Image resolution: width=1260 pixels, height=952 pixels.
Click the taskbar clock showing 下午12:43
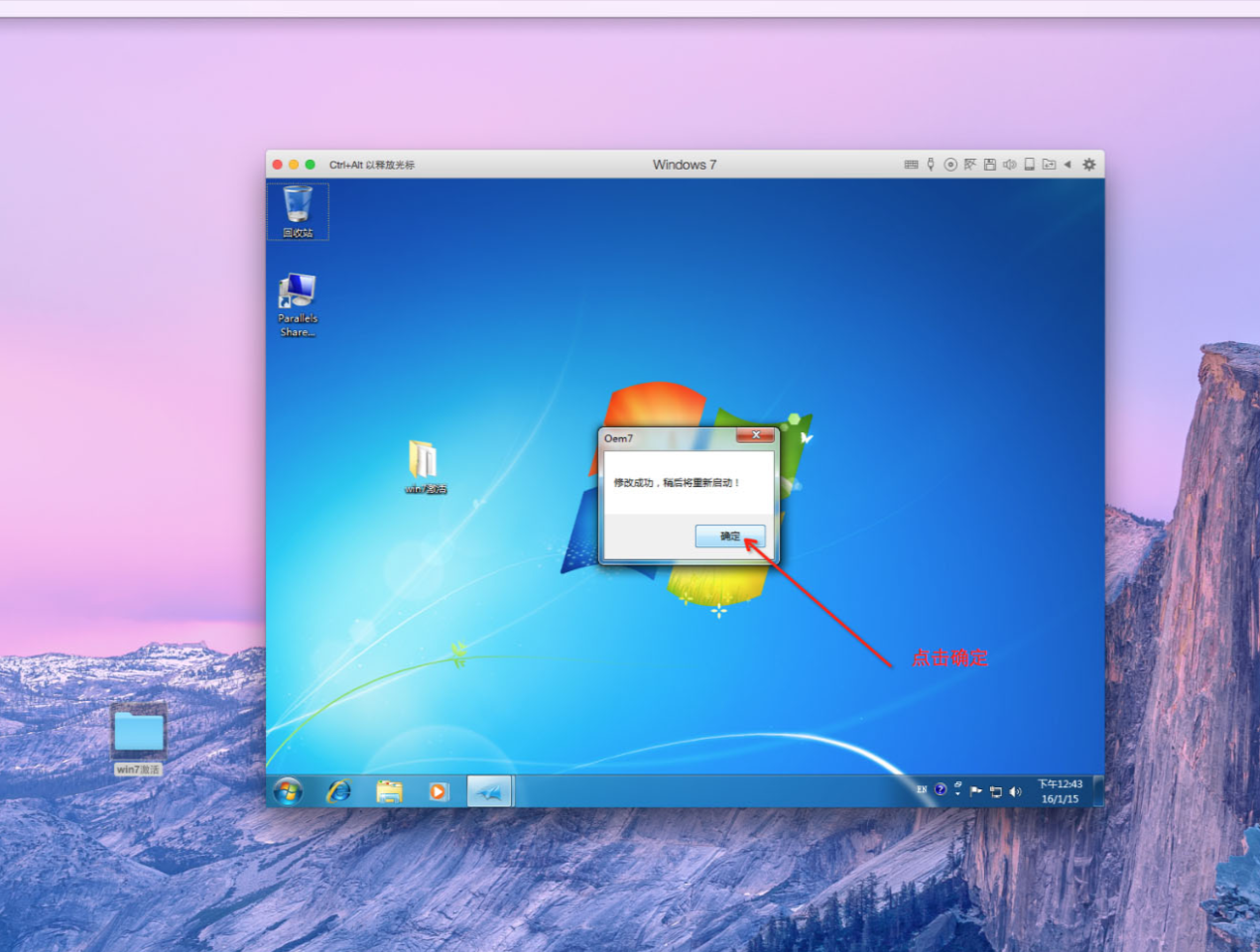click(x=1060, y=791)
